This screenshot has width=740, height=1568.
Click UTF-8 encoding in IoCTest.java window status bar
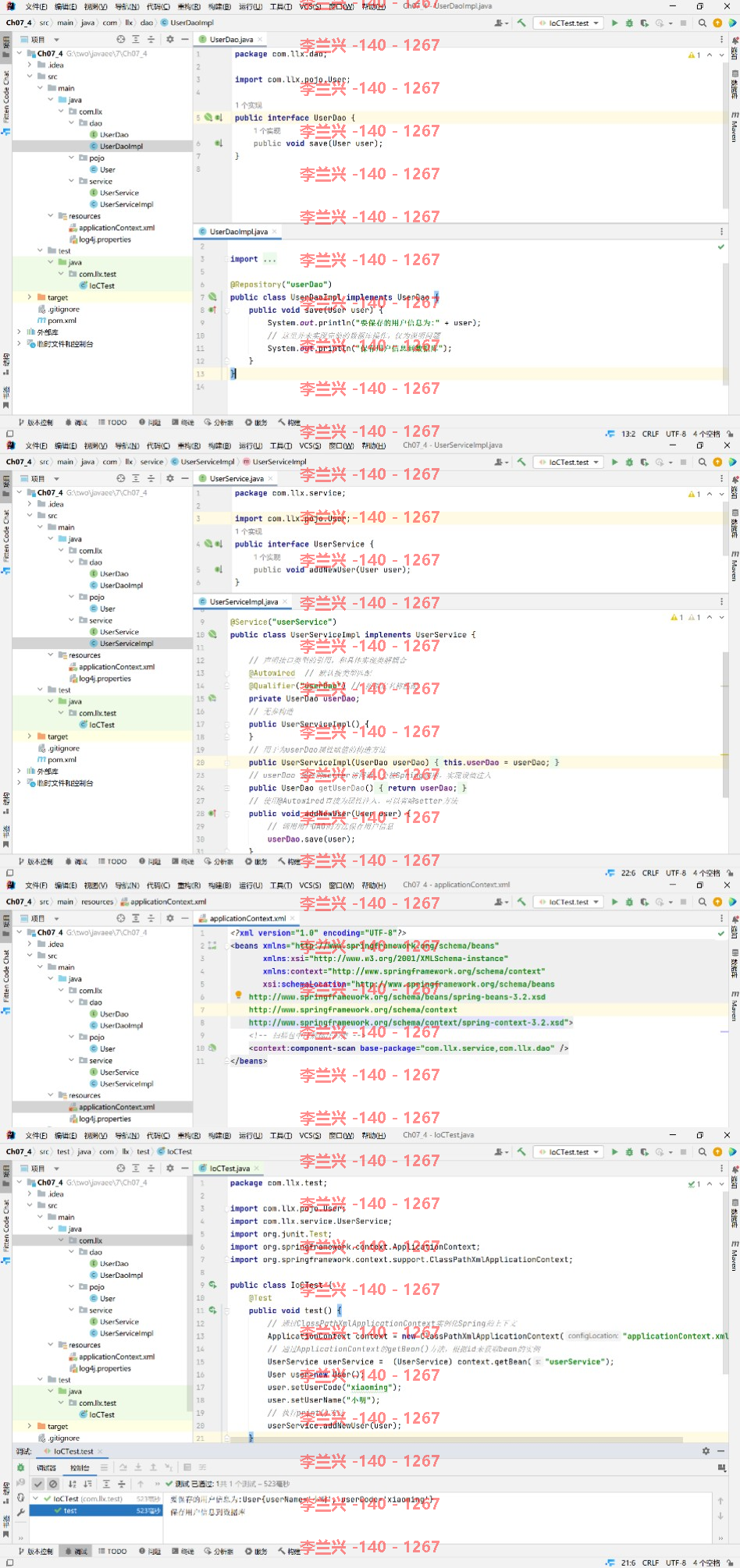click(x=676, y=1563)
